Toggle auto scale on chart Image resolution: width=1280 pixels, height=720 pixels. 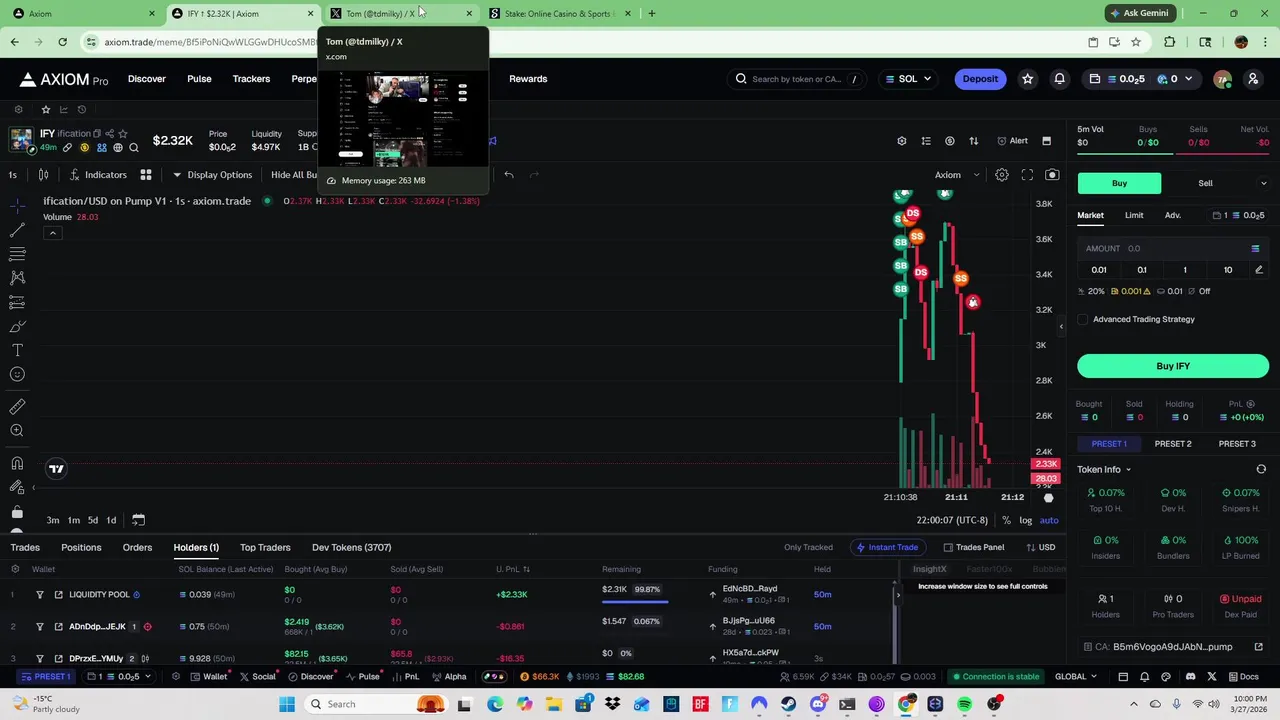[x=1049, y=521]
